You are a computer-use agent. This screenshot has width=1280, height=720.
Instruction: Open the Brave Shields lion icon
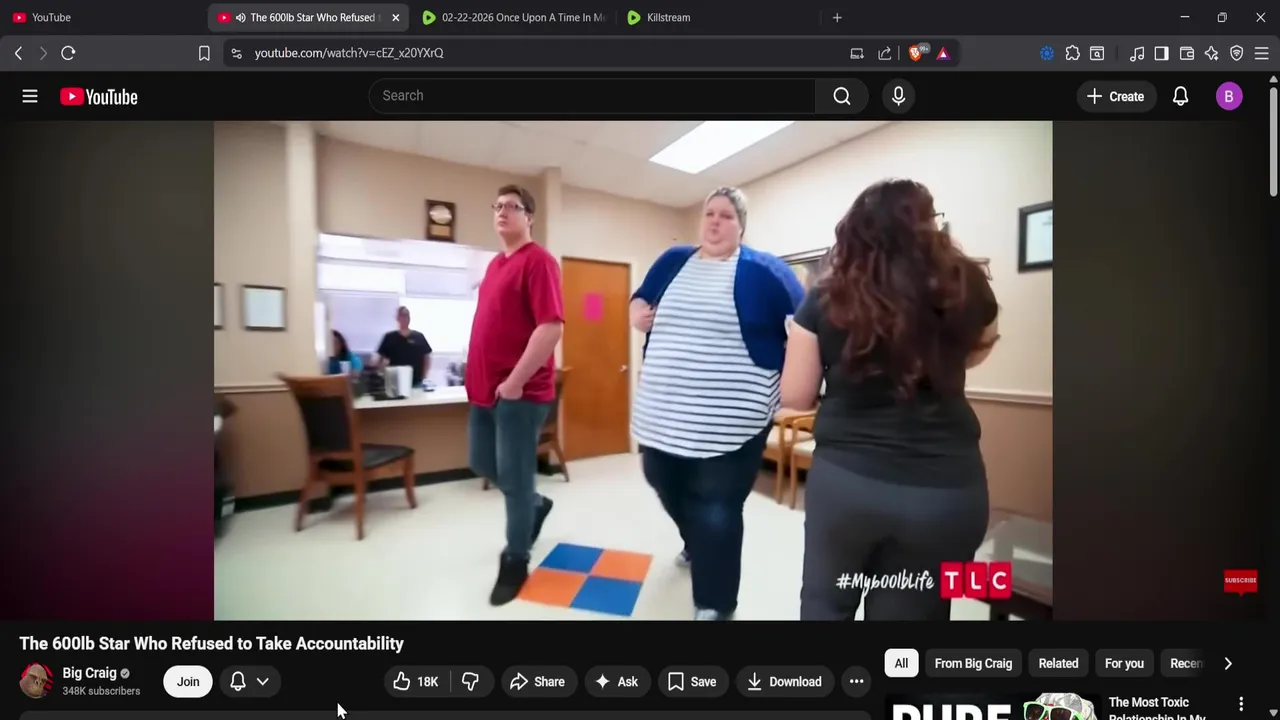[916, 53]
